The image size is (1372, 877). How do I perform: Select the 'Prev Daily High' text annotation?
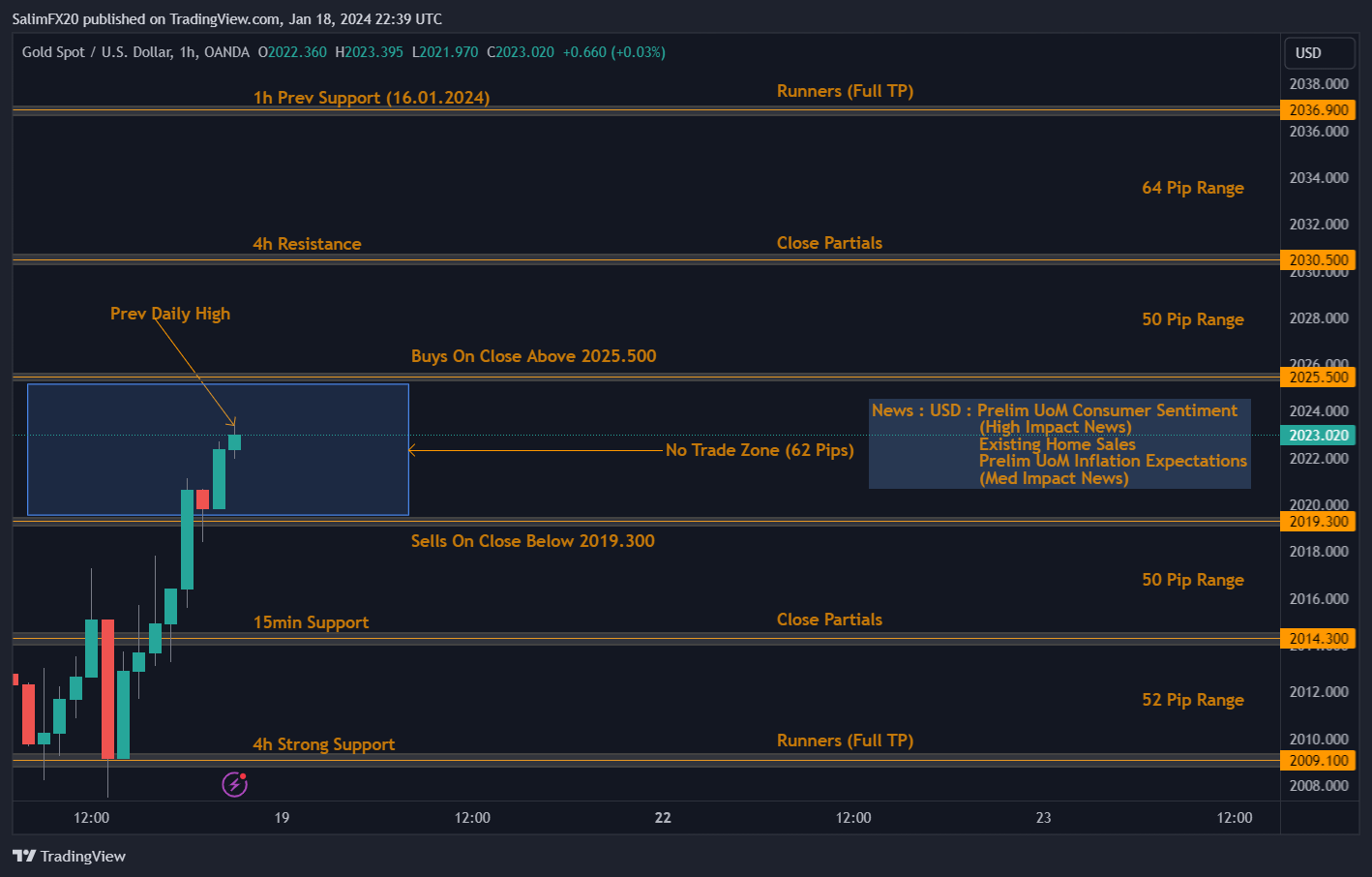pos(170,314)
